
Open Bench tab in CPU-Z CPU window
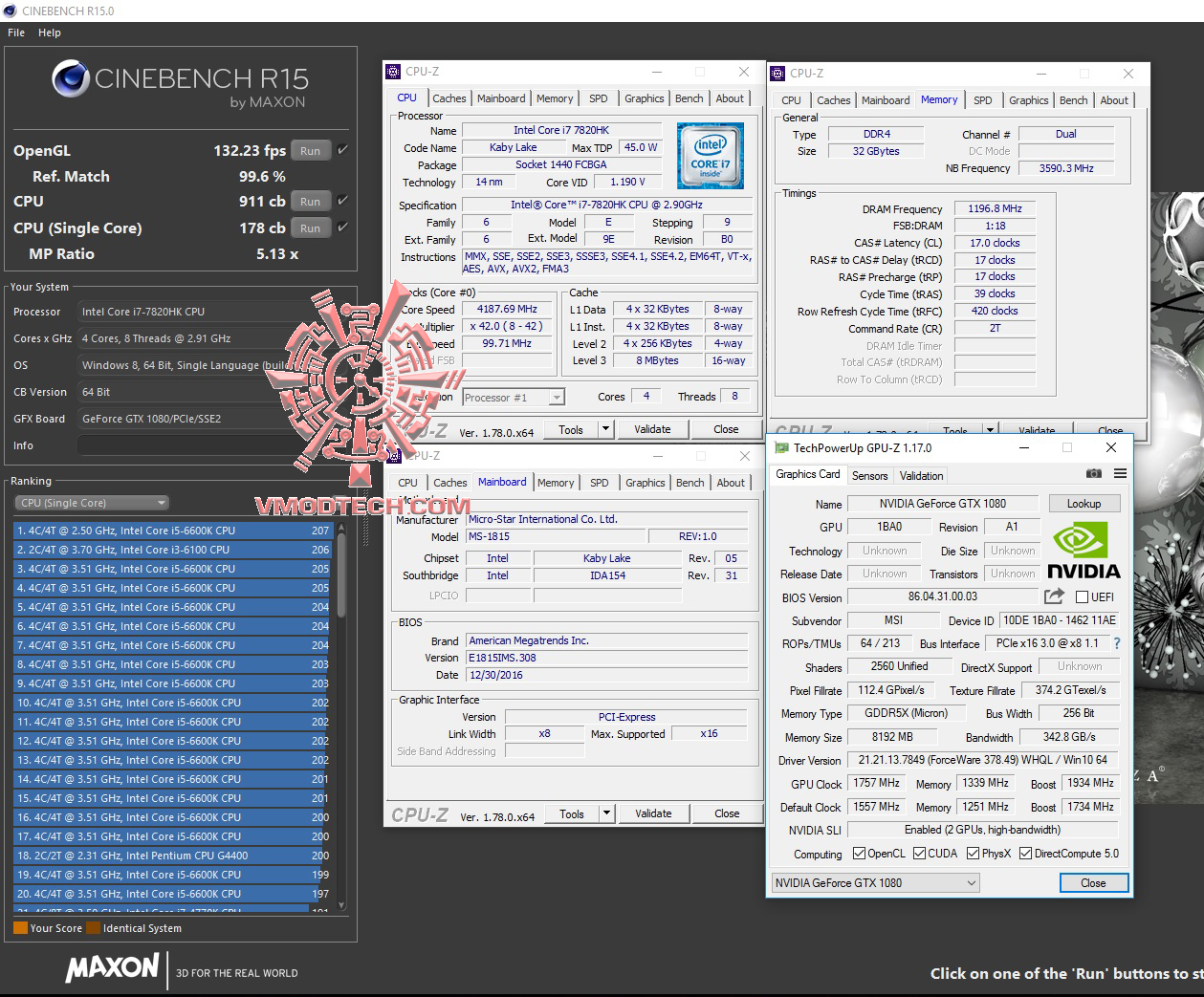coord(689,98)
